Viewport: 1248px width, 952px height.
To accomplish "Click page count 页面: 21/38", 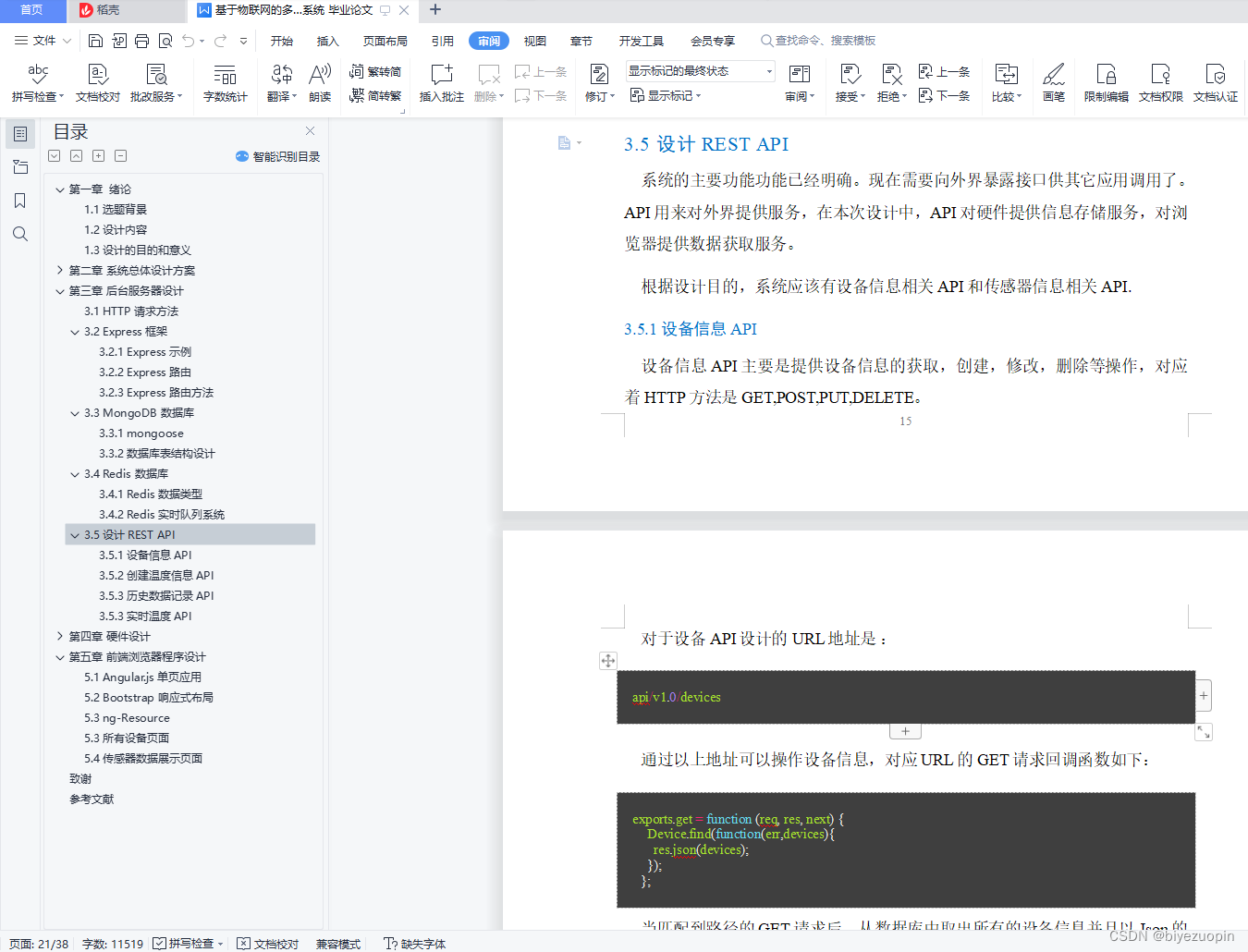I will [39, 944].
